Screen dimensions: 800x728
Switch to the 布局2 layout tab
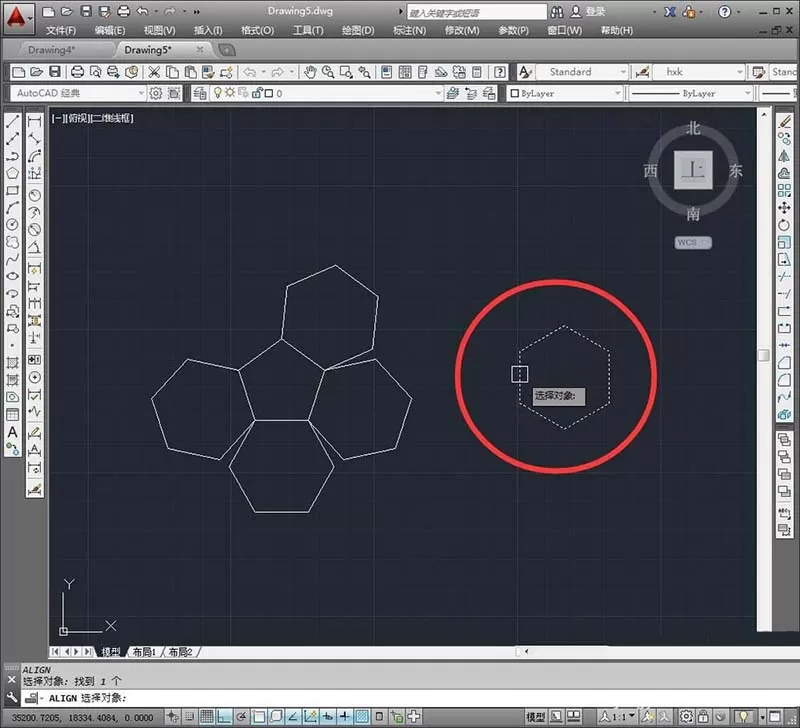(x=180, y=652)
